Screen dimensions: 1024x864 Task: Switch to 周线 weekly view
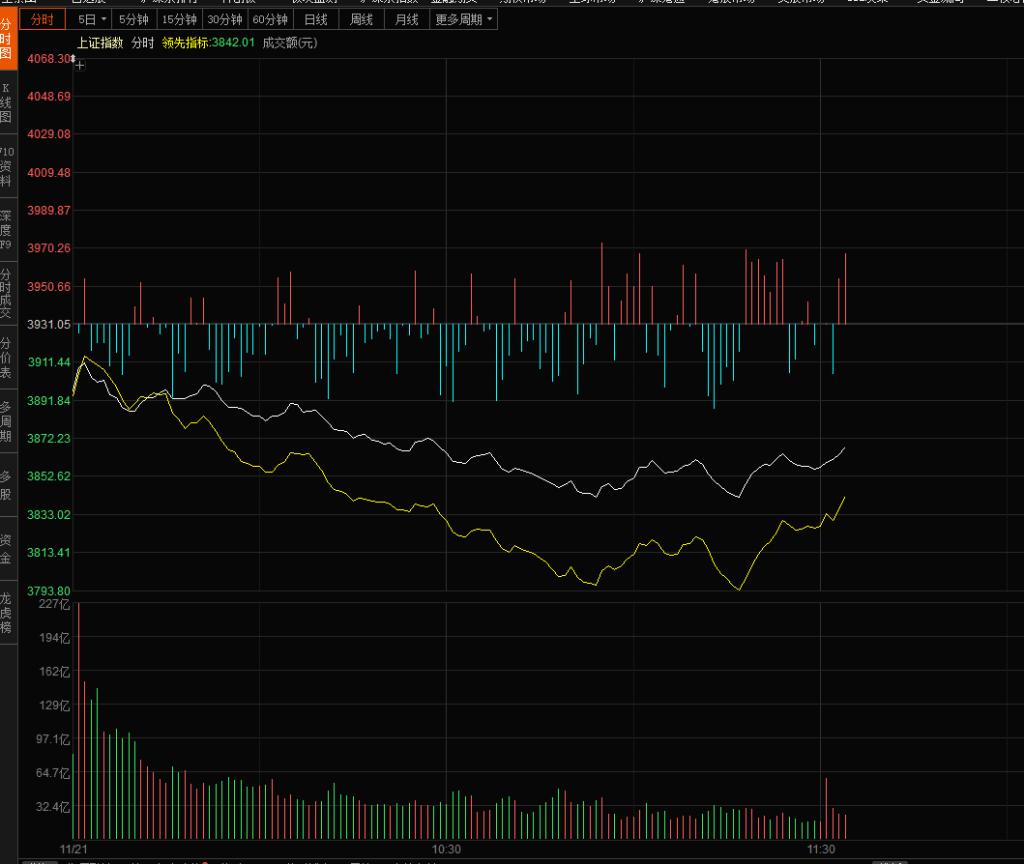pyautogui.click(x=361, y=20)
